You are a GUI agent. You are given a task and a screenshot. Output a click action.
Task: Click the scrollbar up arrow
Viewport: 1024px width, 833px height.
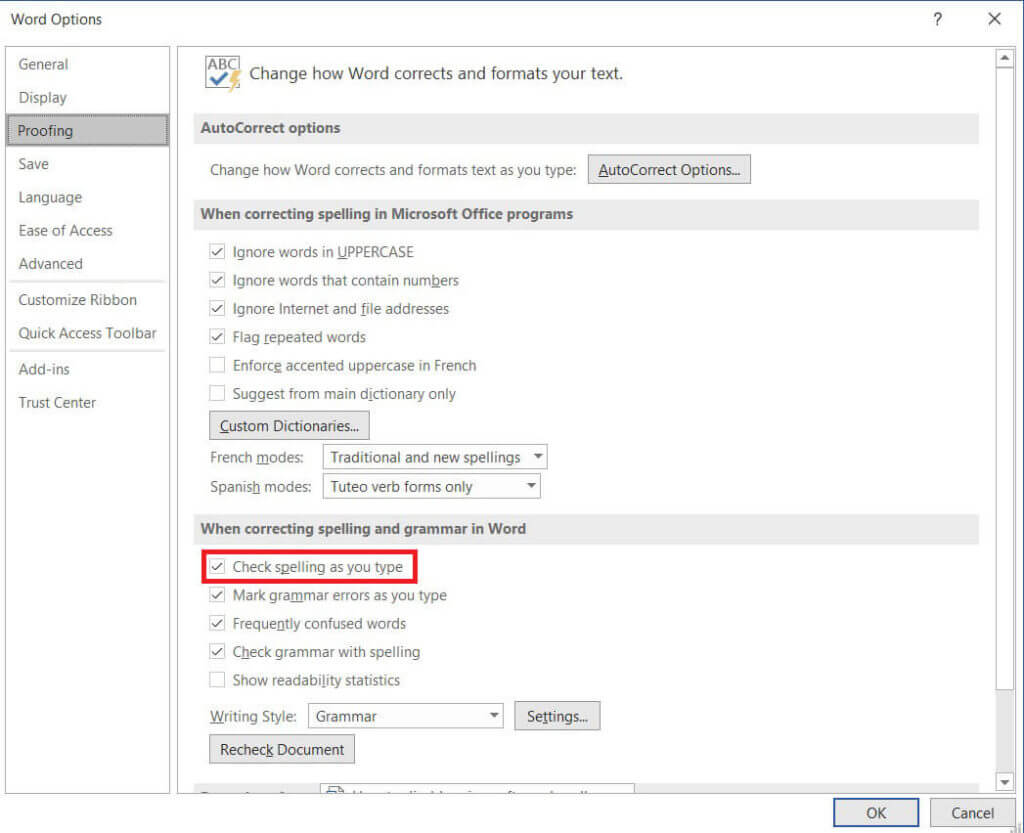(x=1004, y=59)
